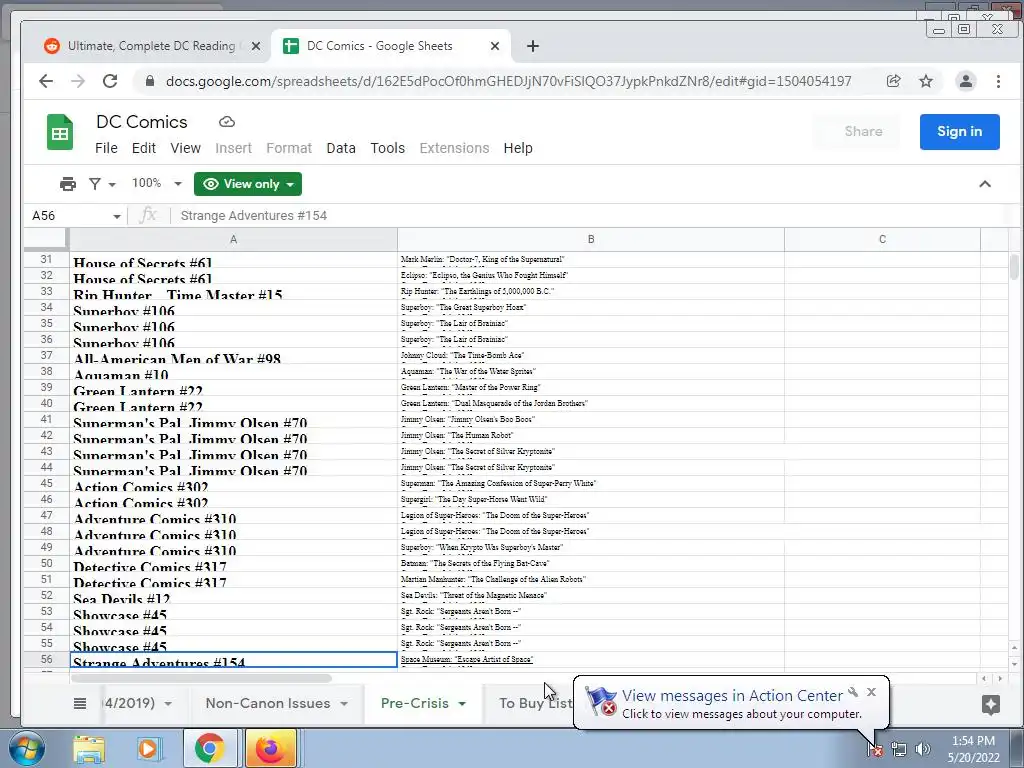Open the File menu
This screenshot has width=1024, height=768.
pos(106,148)
